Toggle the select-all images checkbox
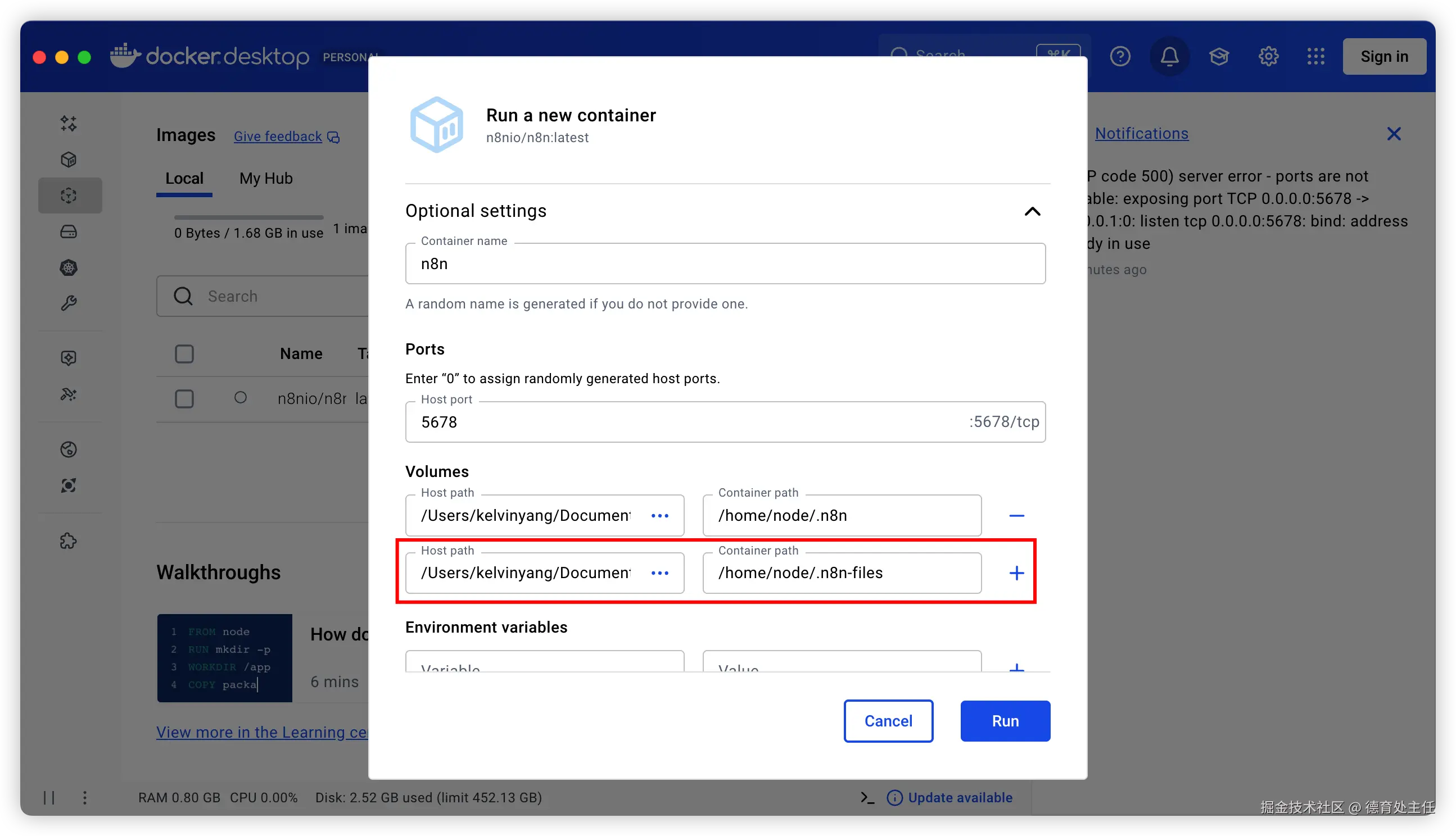The image size is (1456, 836). coord(184,354)
